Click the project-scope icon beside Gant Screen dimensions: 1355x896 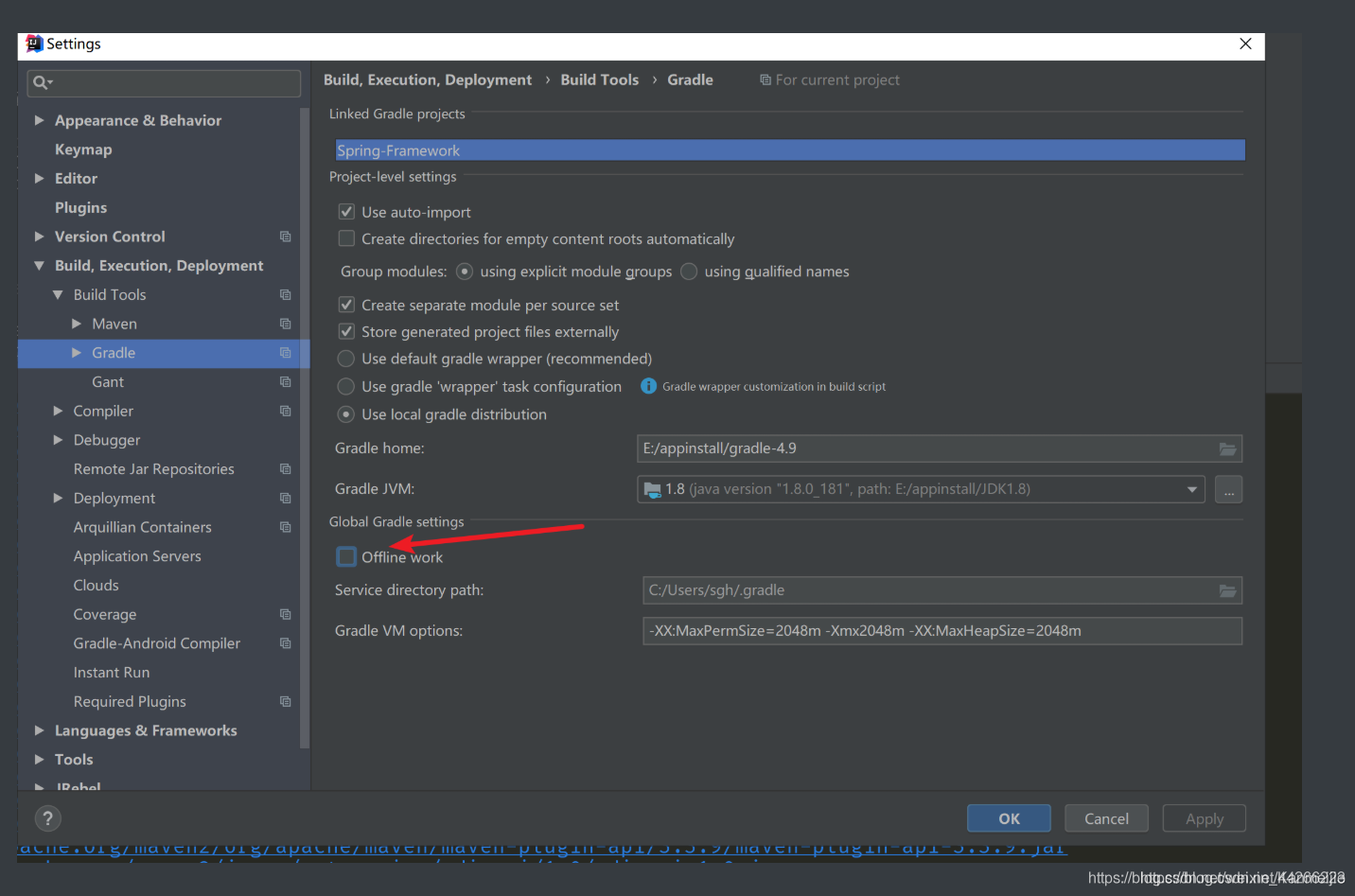coord(285,382)
